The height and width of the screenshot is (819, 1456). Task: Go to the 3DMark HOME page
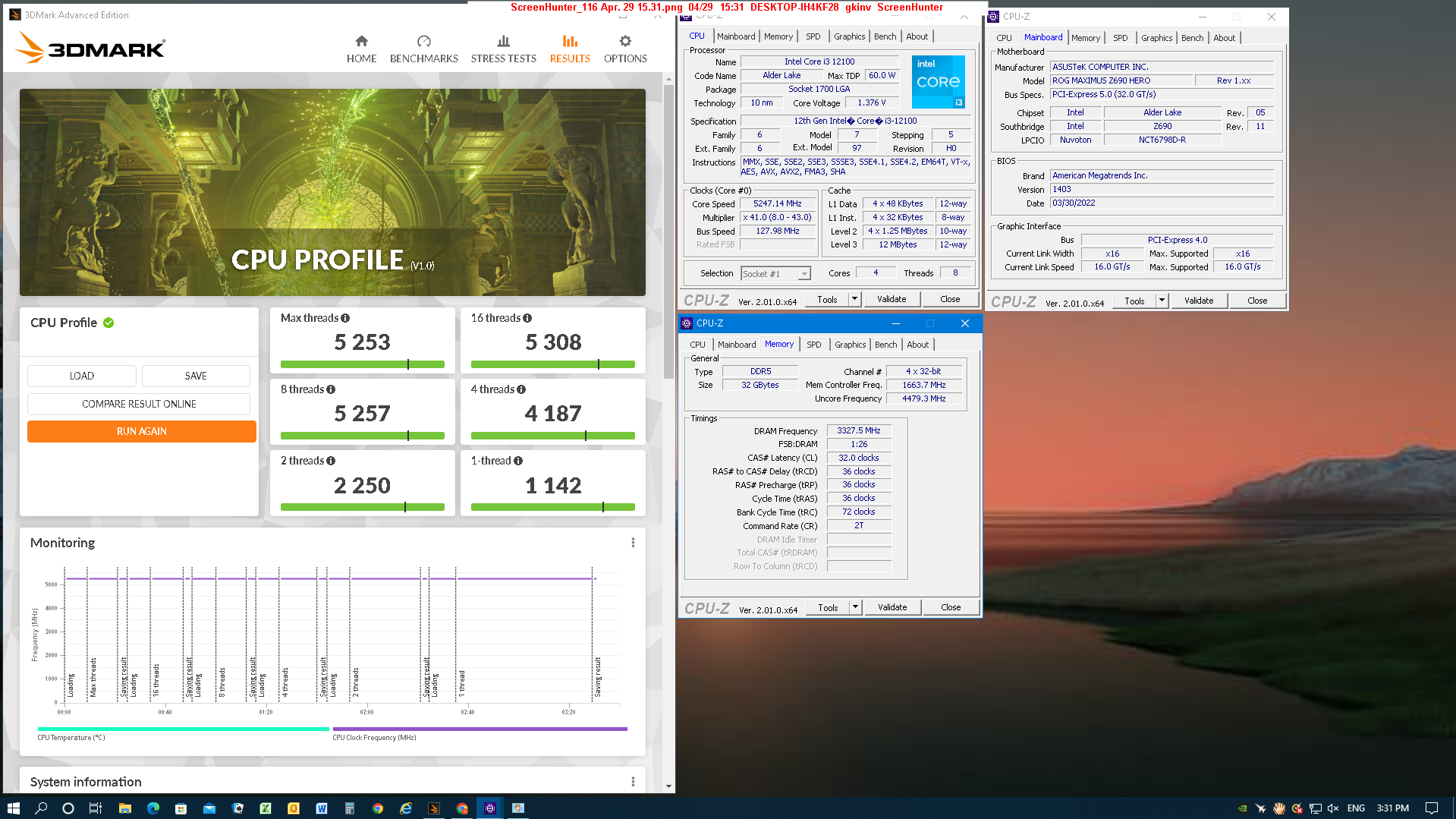(361, 49)
